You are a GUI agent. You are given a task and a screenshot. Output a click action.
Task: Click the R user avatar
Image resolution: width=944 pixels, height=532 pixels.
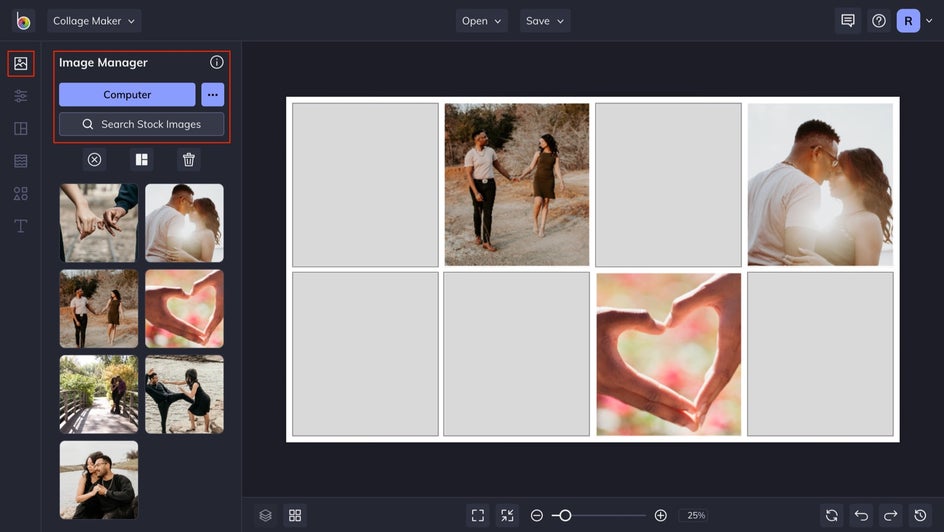click(x=908, y=21)
